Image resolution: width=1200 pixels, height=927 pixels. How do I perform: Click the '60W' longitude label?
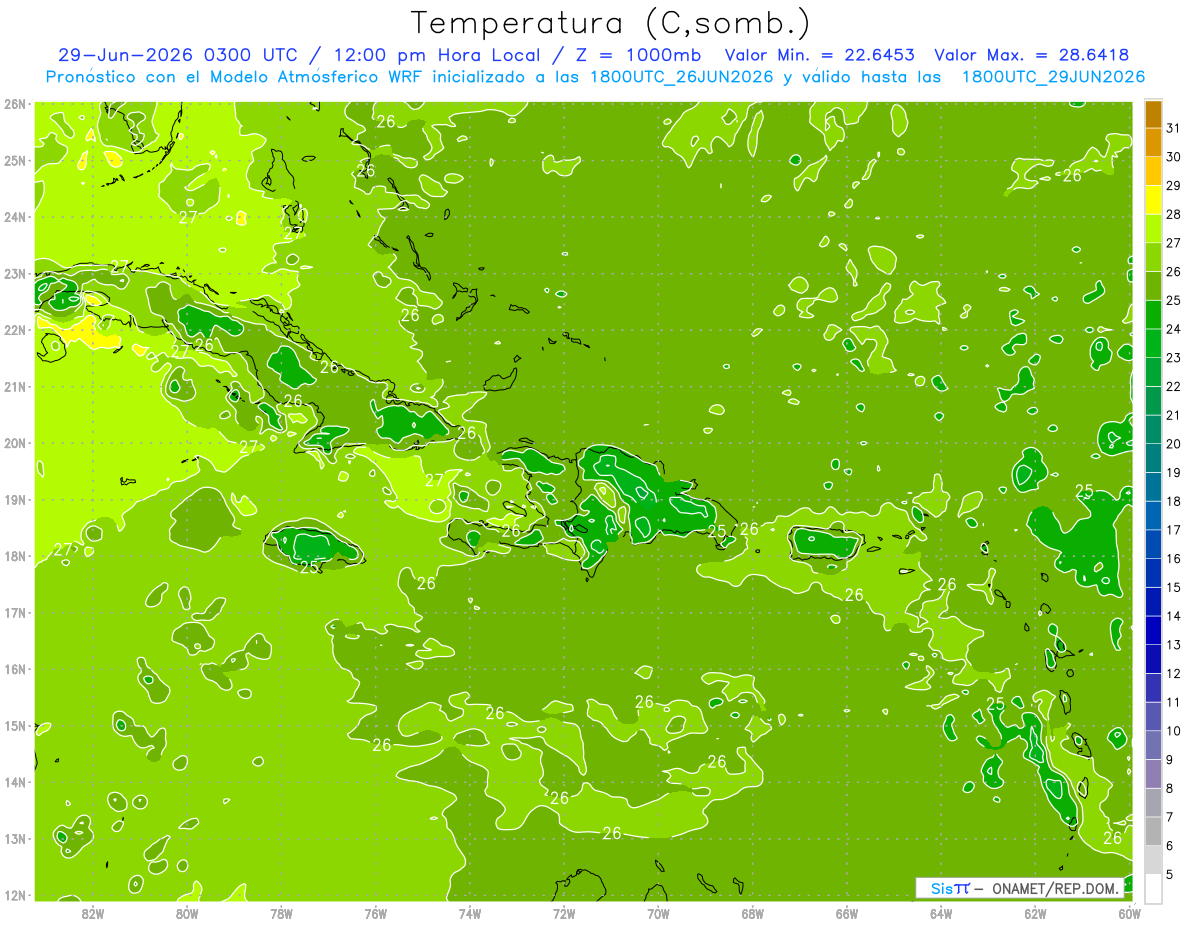[1130, 913]
